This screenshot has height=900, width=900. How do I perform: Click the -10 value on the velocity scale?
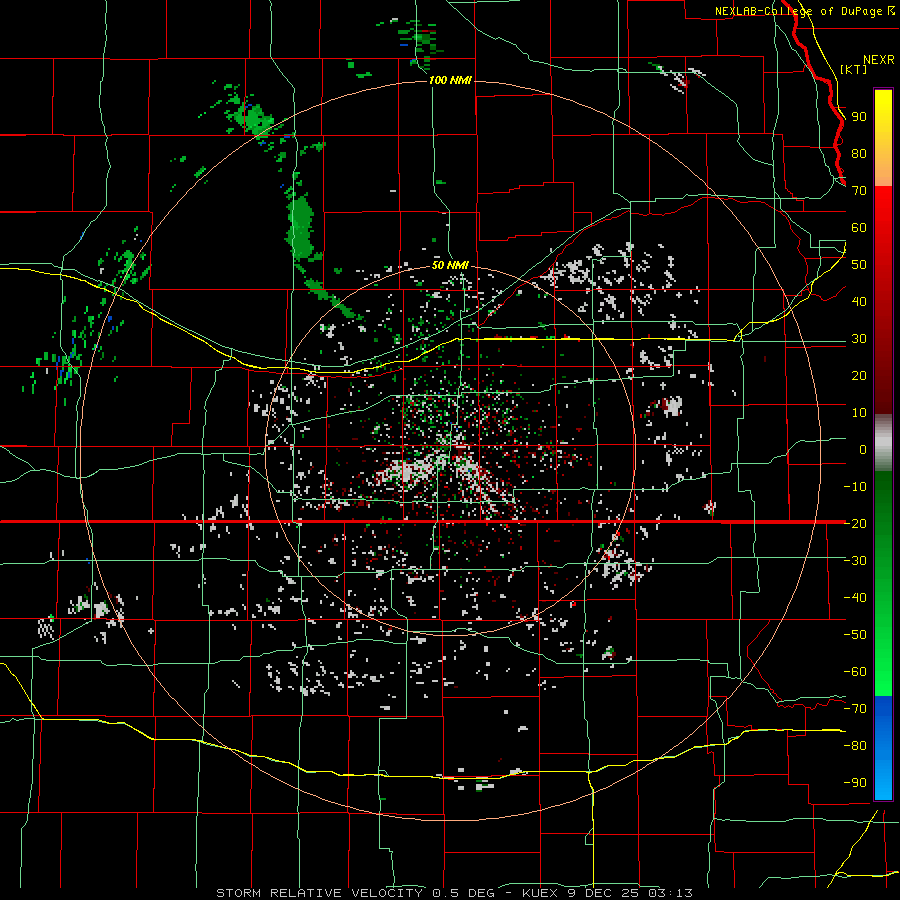tap(855, 487)
